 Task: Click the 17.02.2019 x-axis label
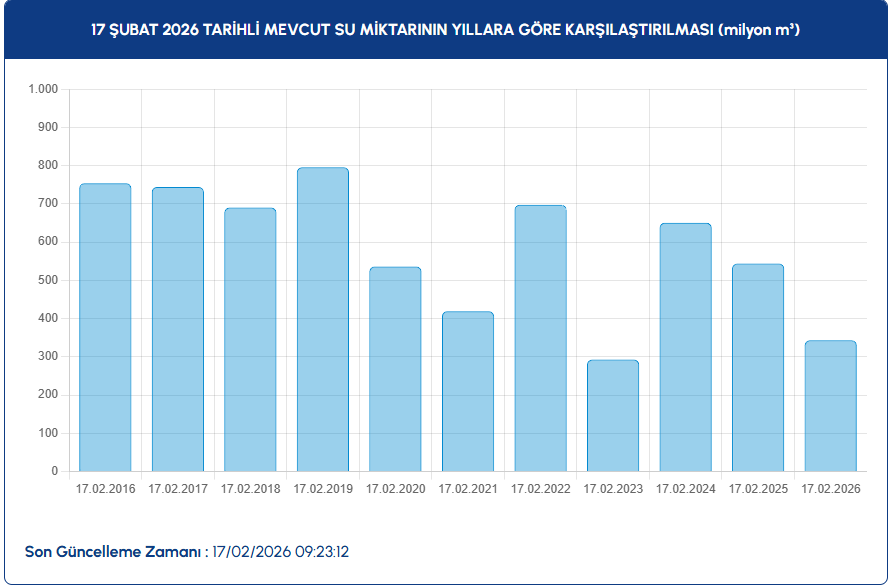click(x=323, y=489)
